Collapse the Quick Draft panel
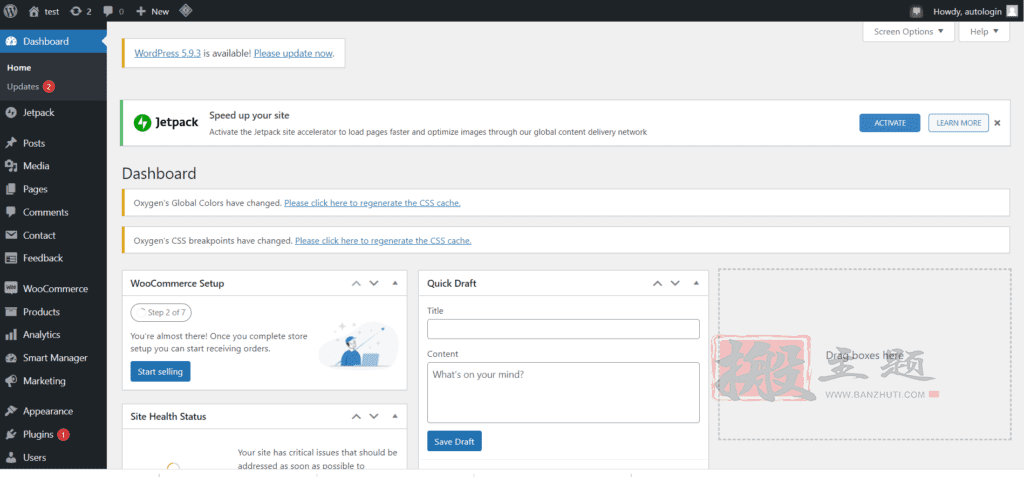This screenshot has height=477, width=1024. point(696,284)
